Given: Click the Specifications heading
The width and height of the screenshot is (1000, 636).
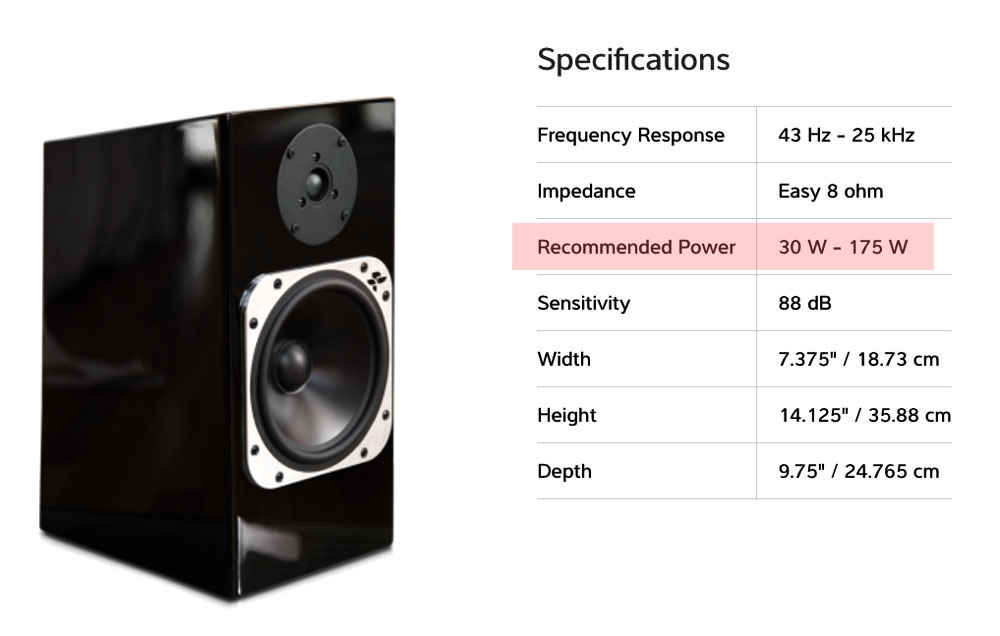Looking at the screenshot, I should coord(633,60).
